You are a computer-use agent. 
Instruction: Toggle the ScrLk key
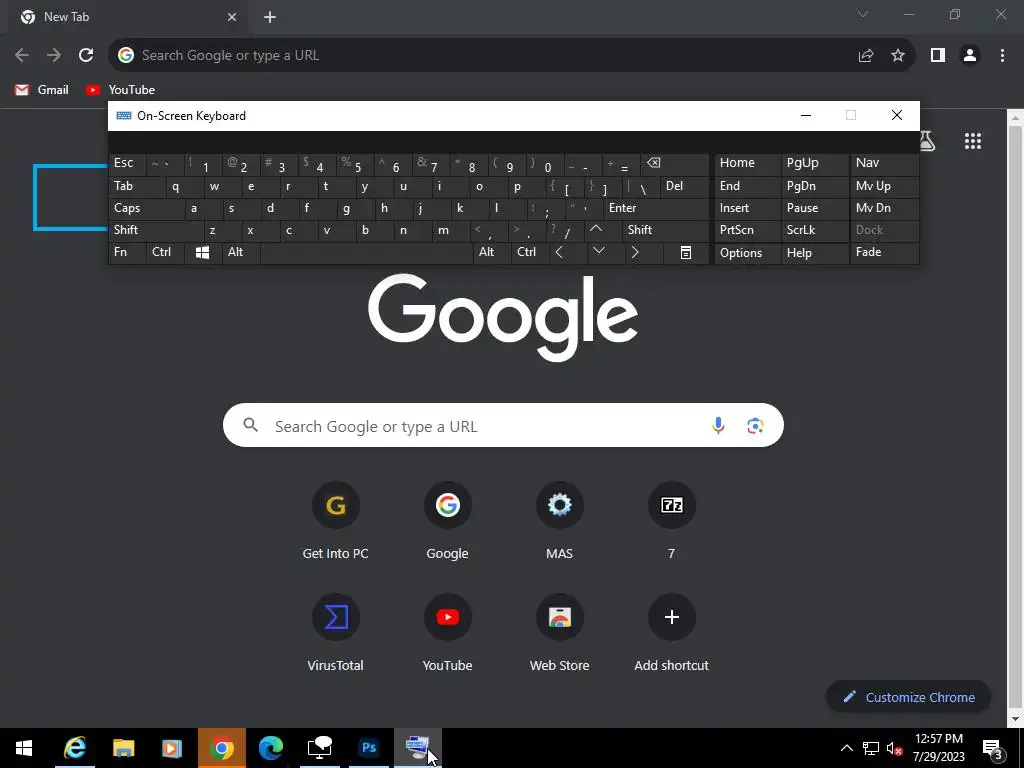815,230
